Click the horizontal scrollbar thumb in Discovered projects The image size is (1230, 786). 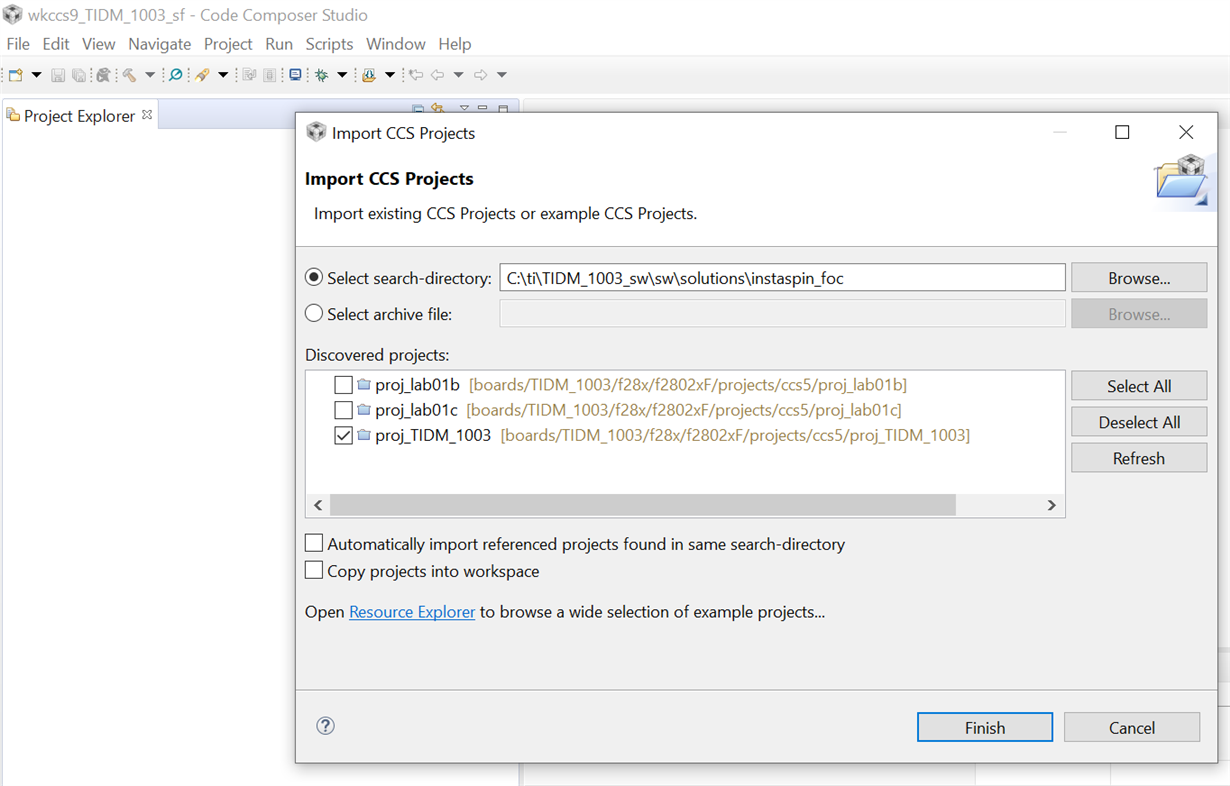click(x=643, y=505)
